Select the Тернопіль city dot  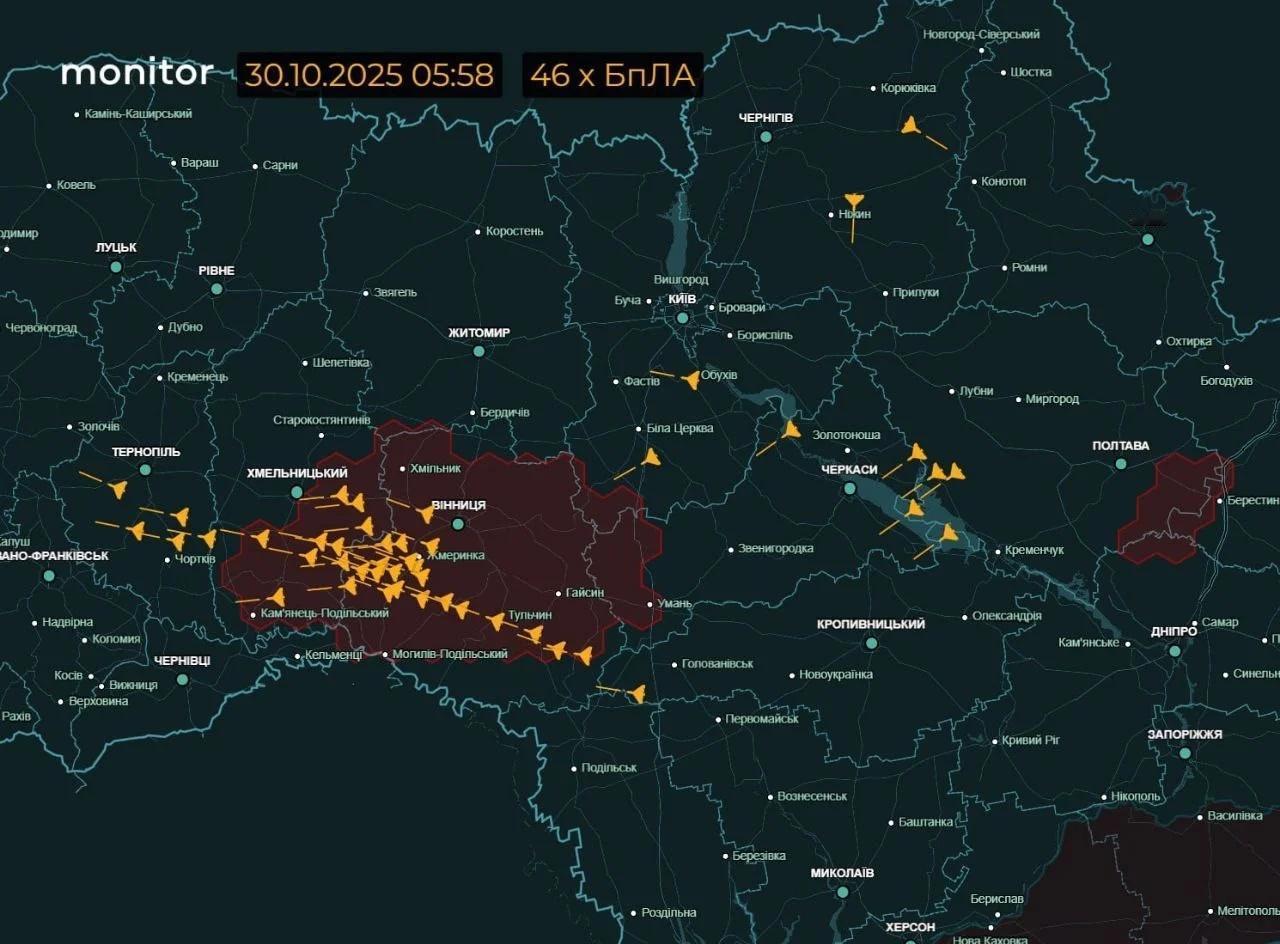point(145,469)
